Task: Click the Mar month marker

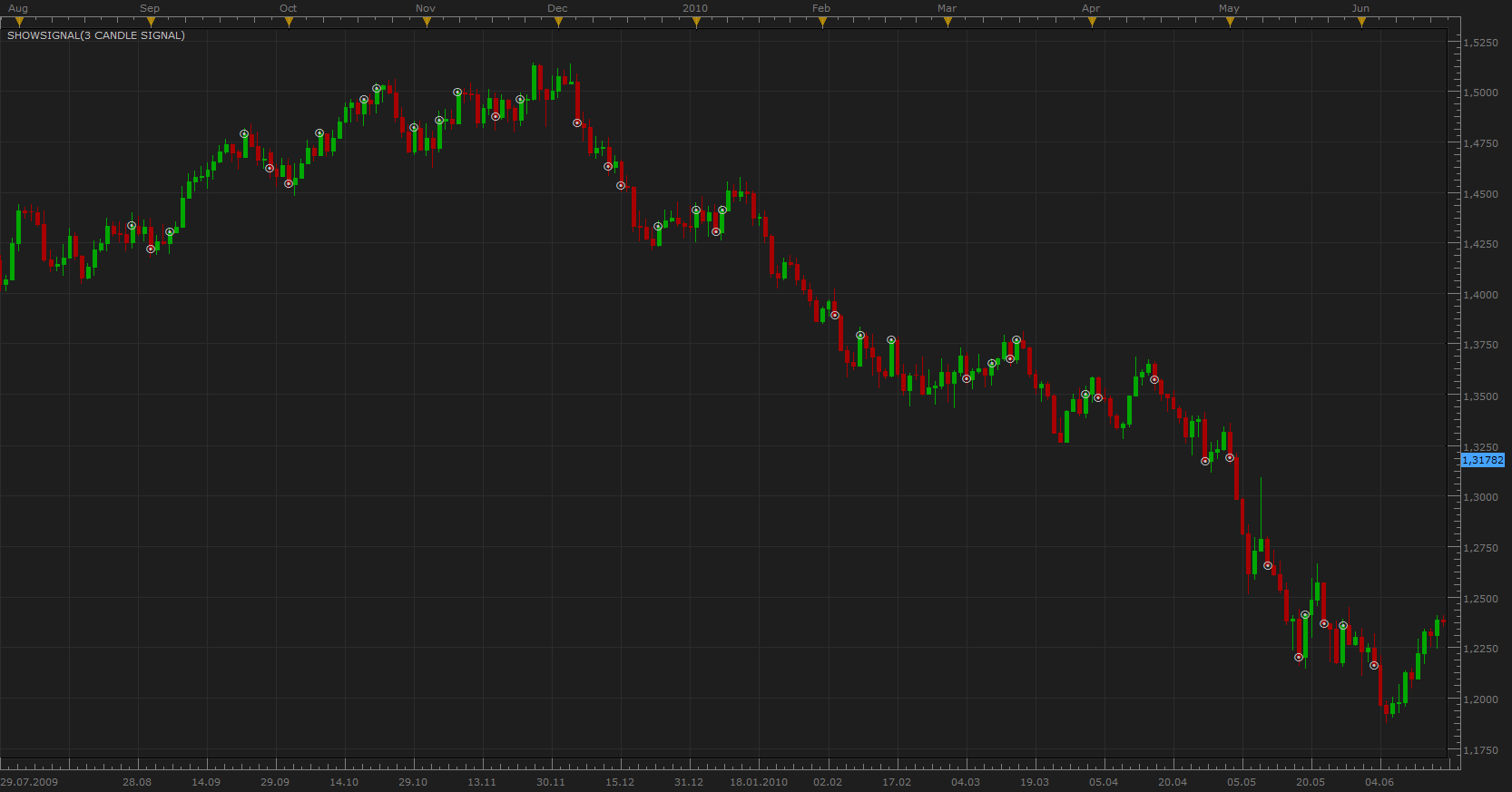Action: pyautogui.click(x=948, y=23)
